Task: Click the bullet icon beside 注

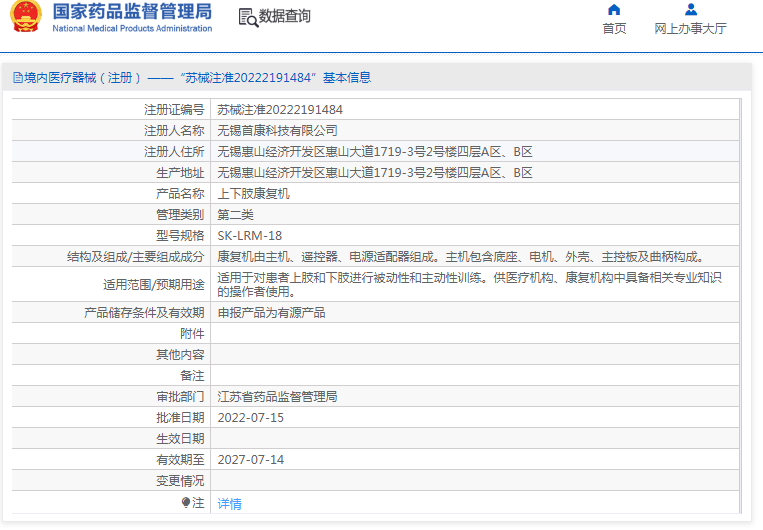Action: [x=186, y=503]
